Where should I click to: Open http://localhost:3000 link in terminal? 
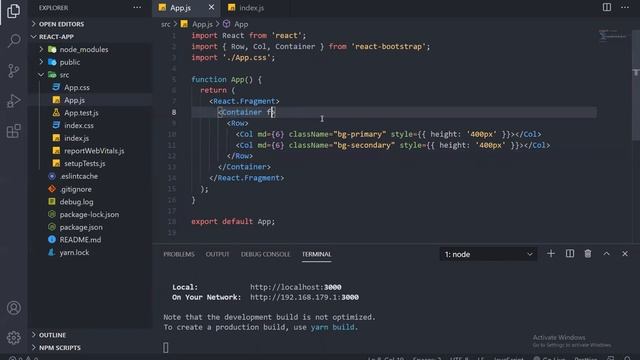(296, 287)
